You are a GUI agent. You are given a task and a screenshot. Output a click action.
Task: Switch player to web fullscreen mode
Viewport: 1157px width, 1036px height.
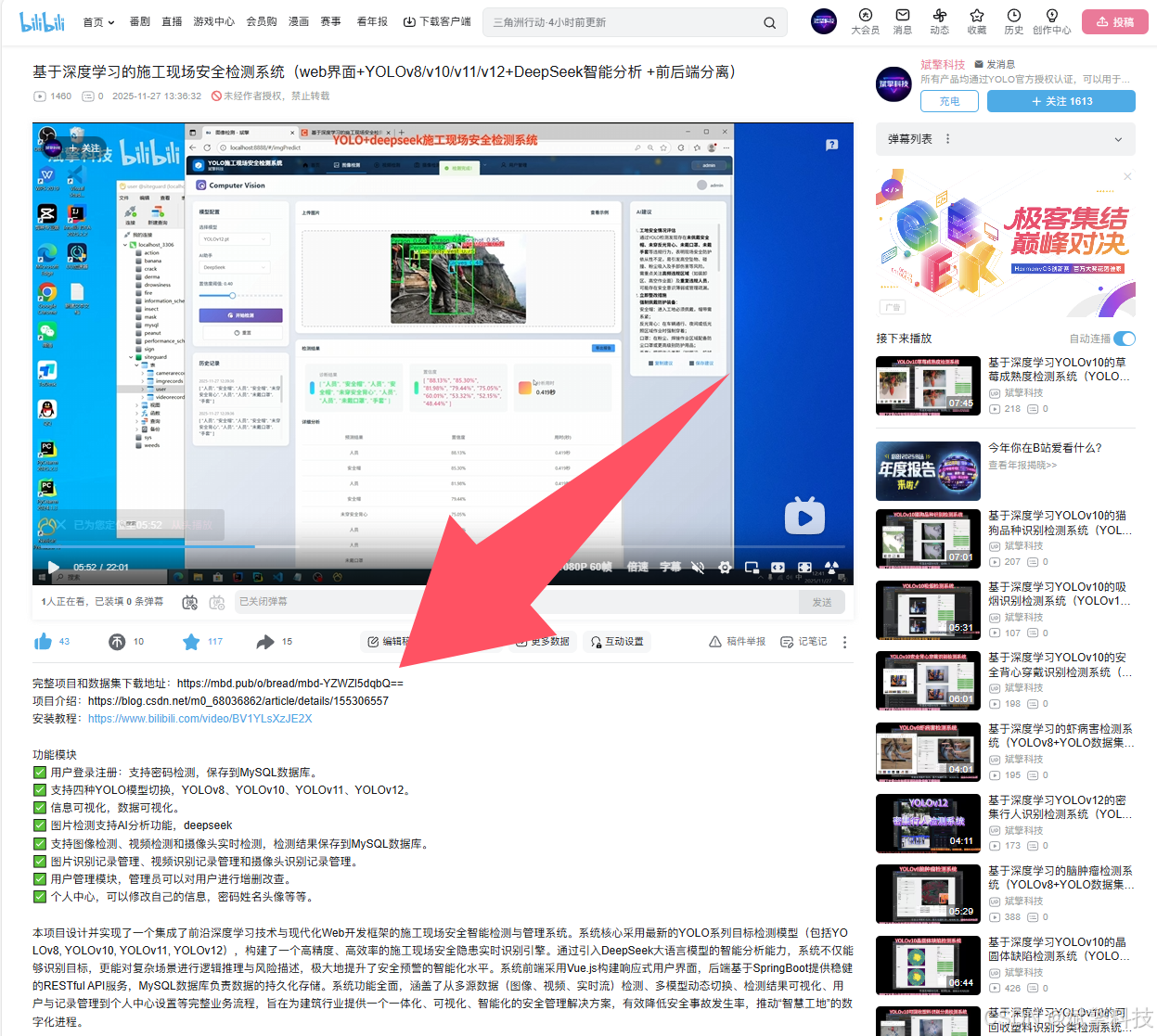804,567
